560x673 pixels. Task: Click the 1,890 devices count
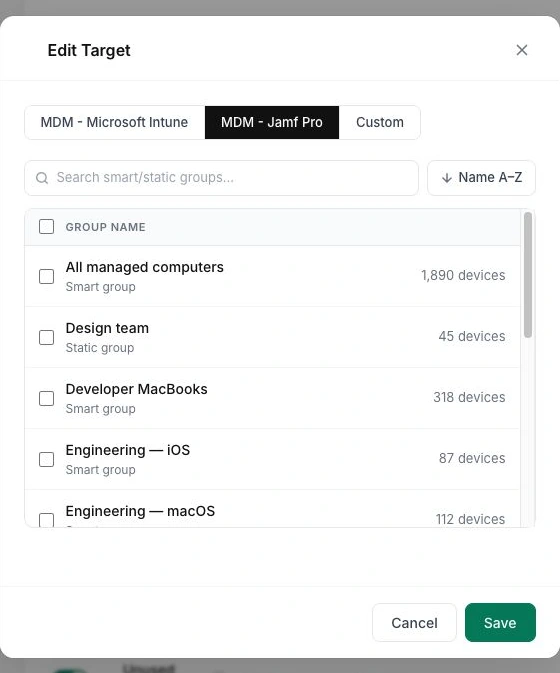(463, 275)
